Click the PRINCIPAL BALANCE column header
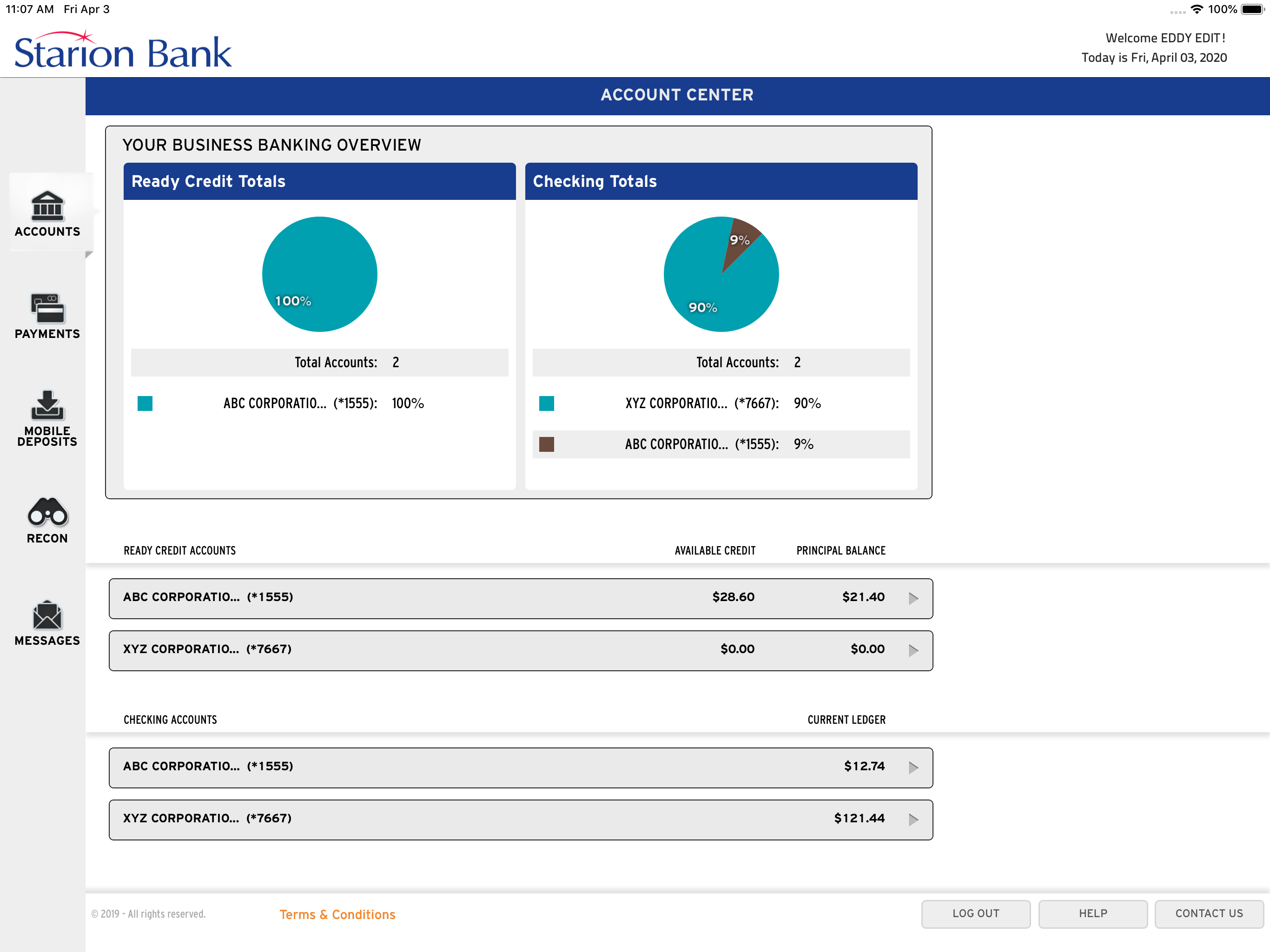This screenshot has width=1270, height=952. pos(840,550)
